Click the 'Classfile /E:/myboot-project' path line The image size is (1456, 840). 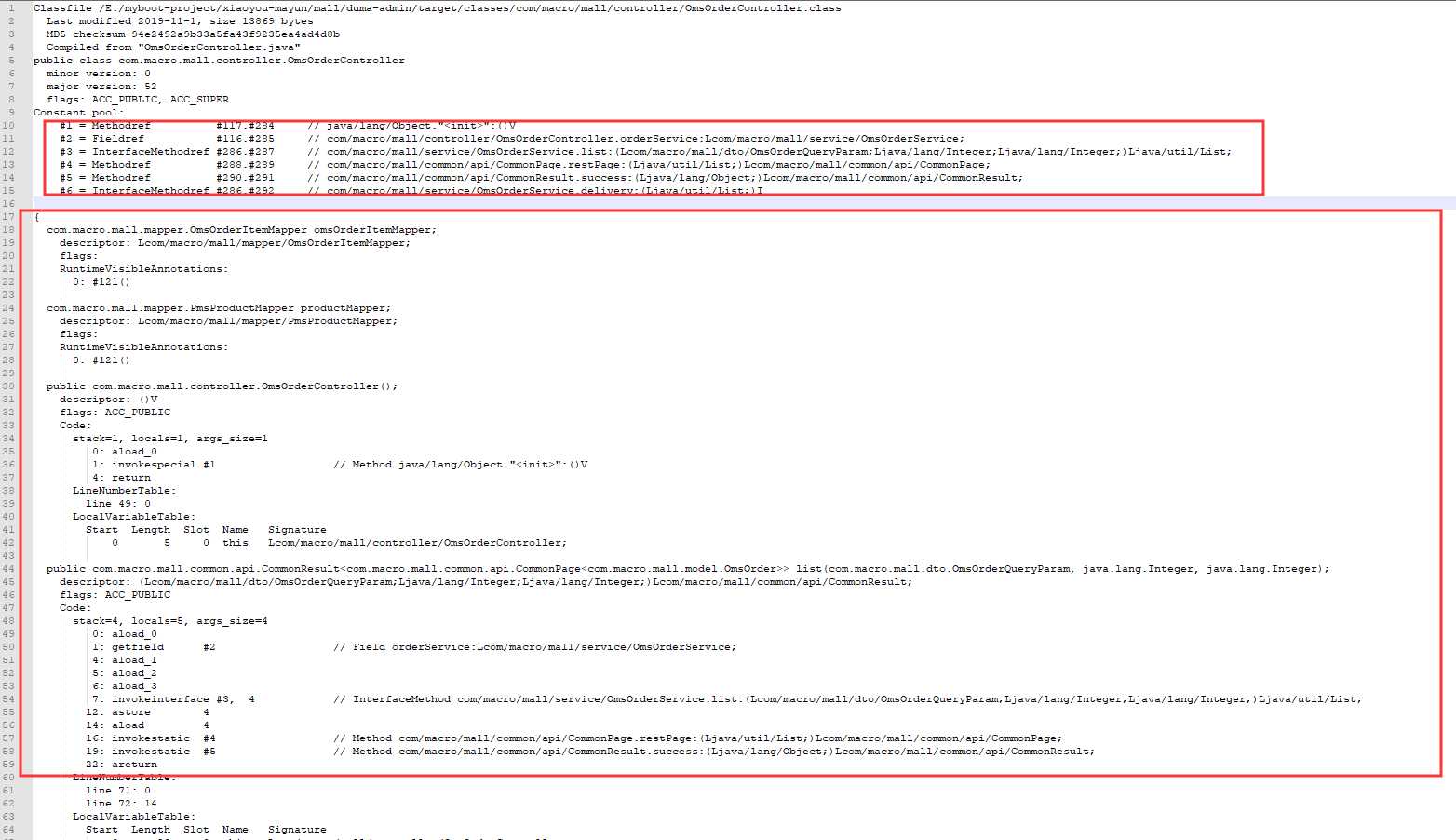(437, 7)
